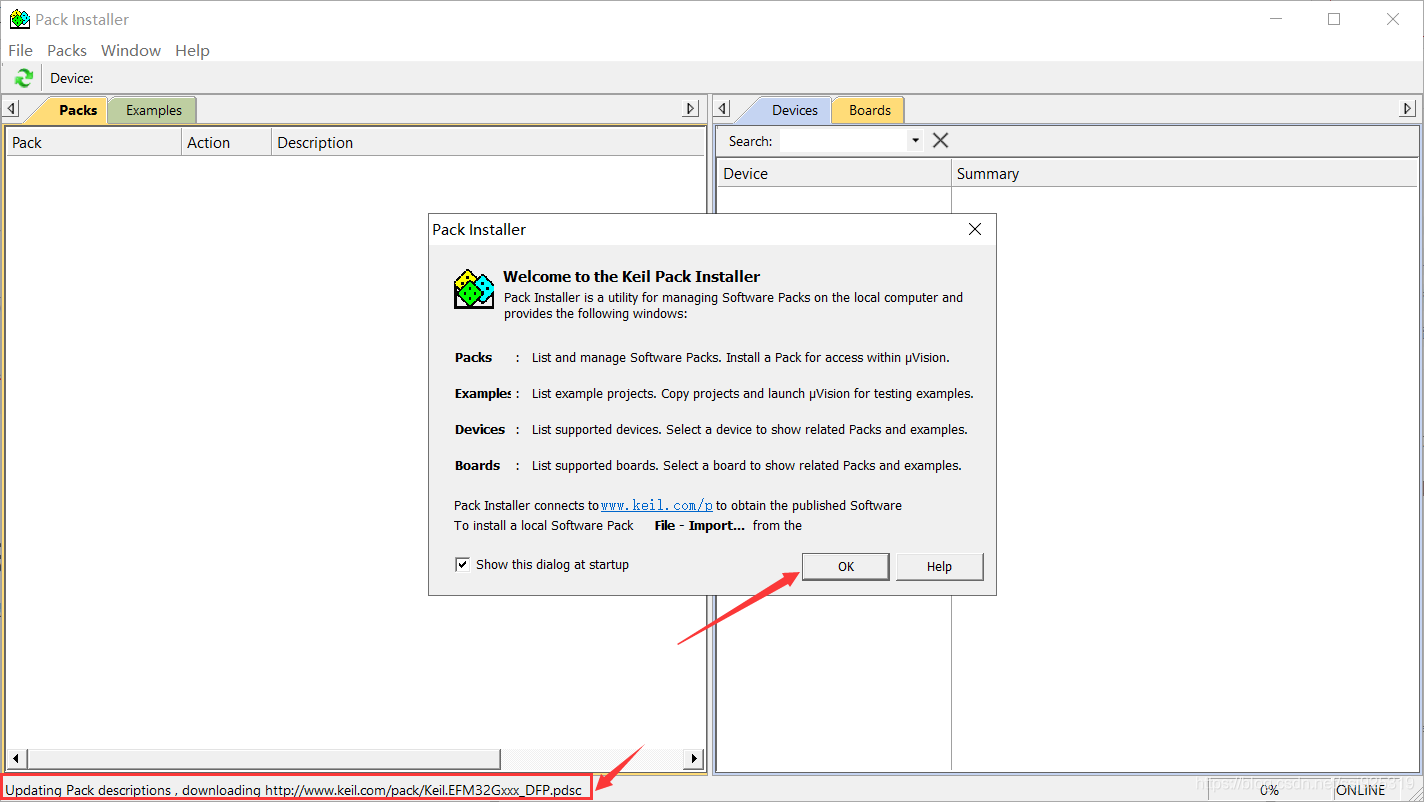Click the green refresh packs icon

point(24,78)
